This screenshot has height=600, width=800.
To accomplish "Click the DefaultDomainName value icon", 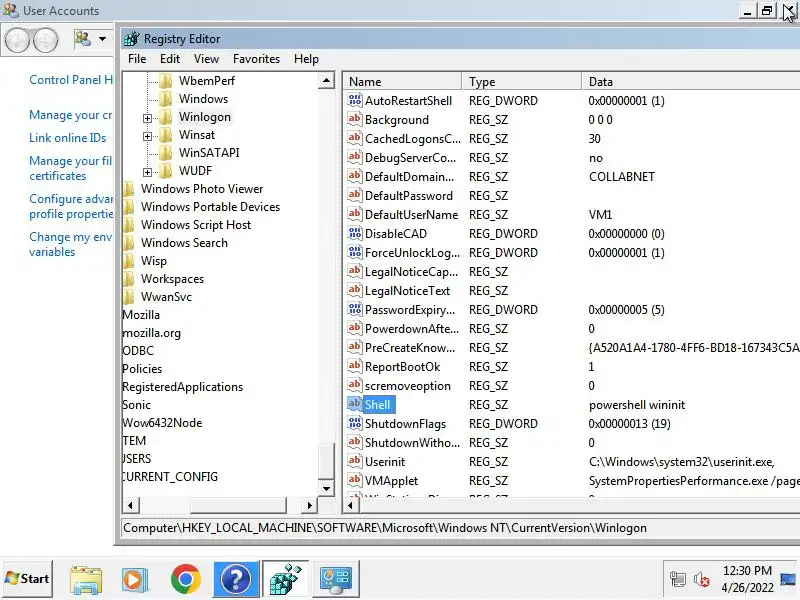I will [x=355, y=176].
